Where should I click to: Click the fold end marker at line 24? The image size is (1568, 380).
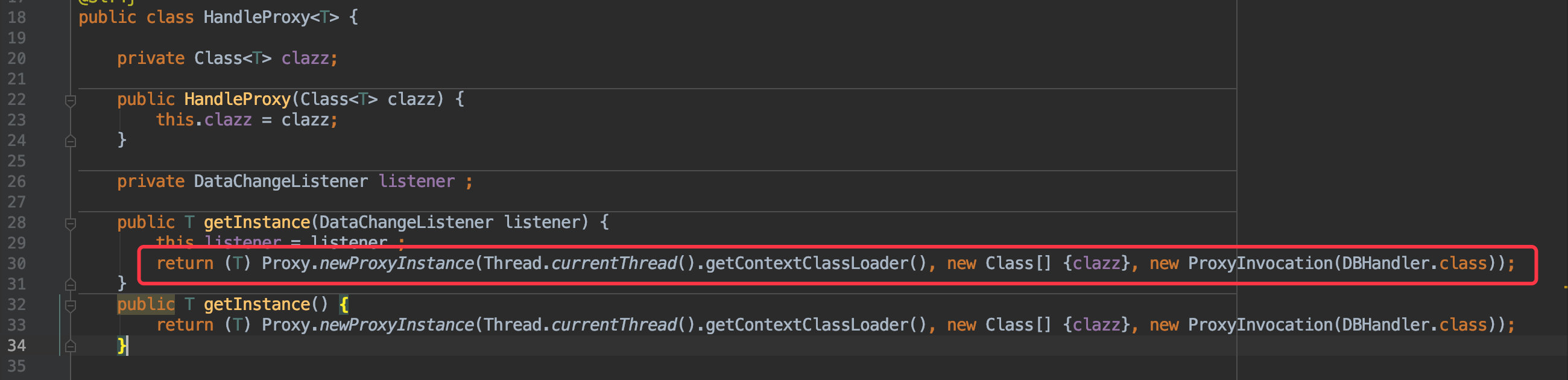(70, 141)
